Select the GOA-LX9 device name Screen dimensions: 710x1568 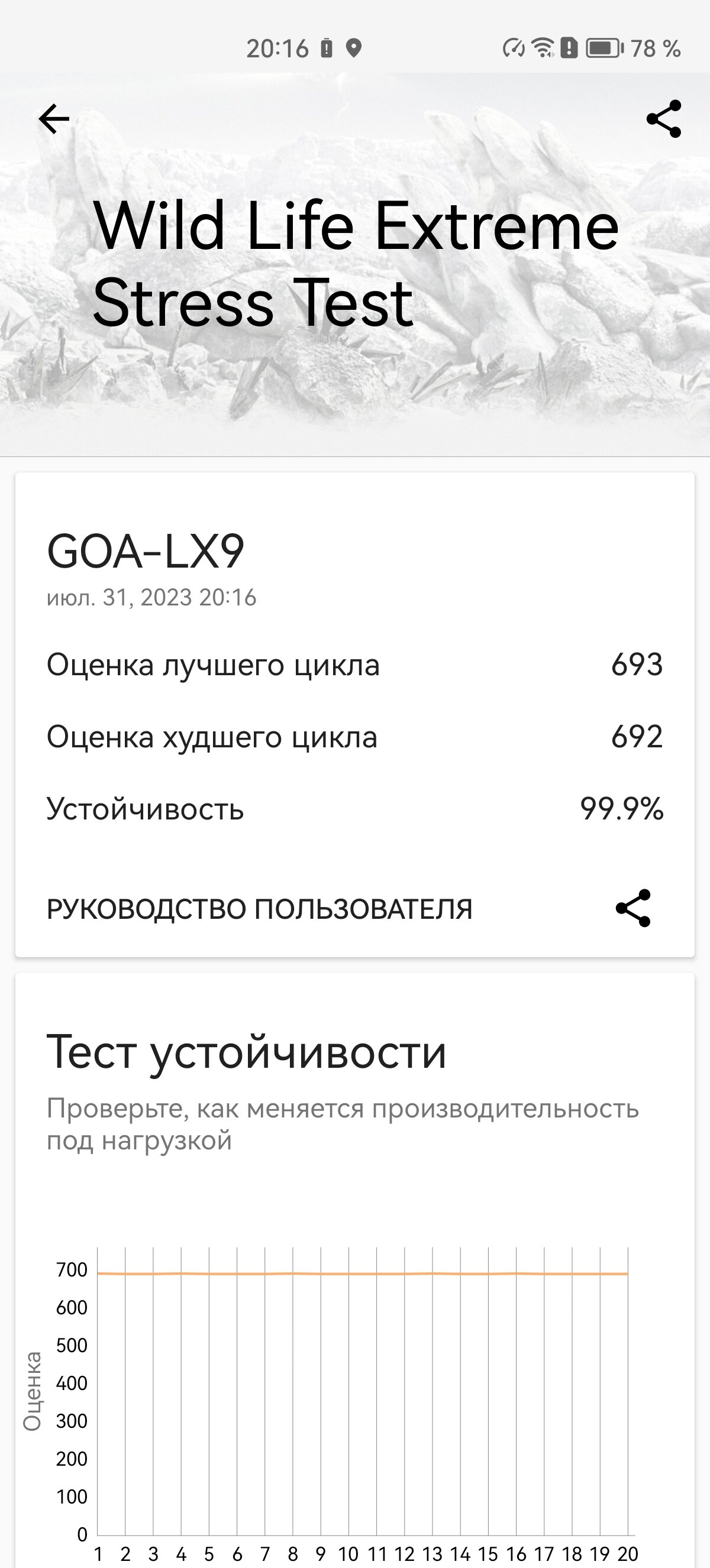pos(146,552)
